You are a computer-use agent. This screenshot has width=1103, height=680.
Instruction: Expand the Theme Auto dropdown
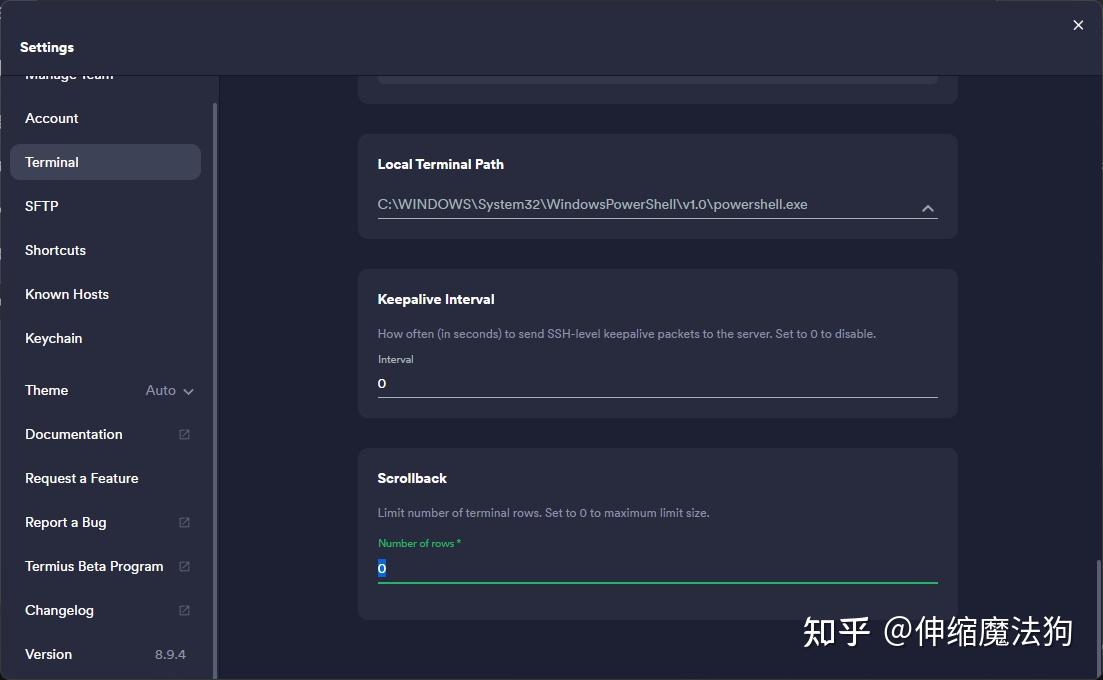(170, 390)
